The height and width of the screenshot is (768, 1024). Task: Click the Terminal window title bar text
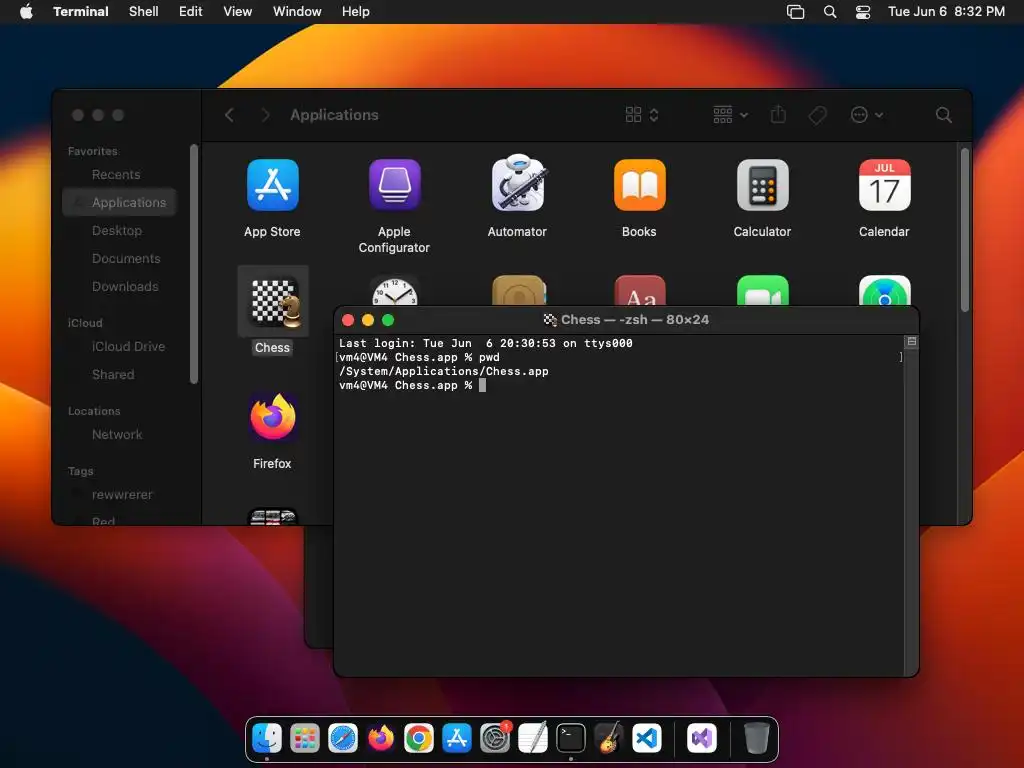point(635,319)
